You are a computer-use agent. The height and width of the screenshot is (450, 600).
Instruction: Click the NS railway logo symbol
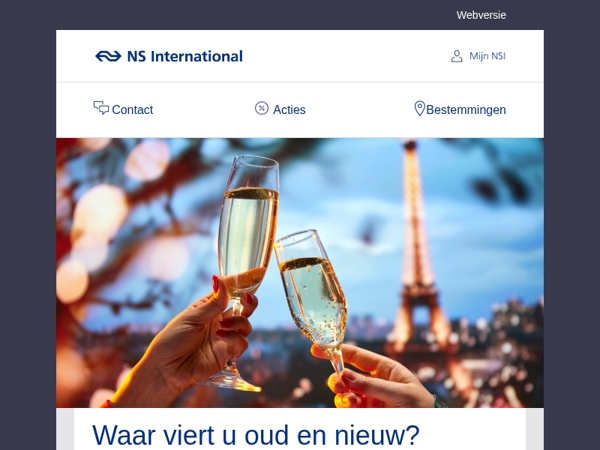pyautogui.click(x=108, y=56)
